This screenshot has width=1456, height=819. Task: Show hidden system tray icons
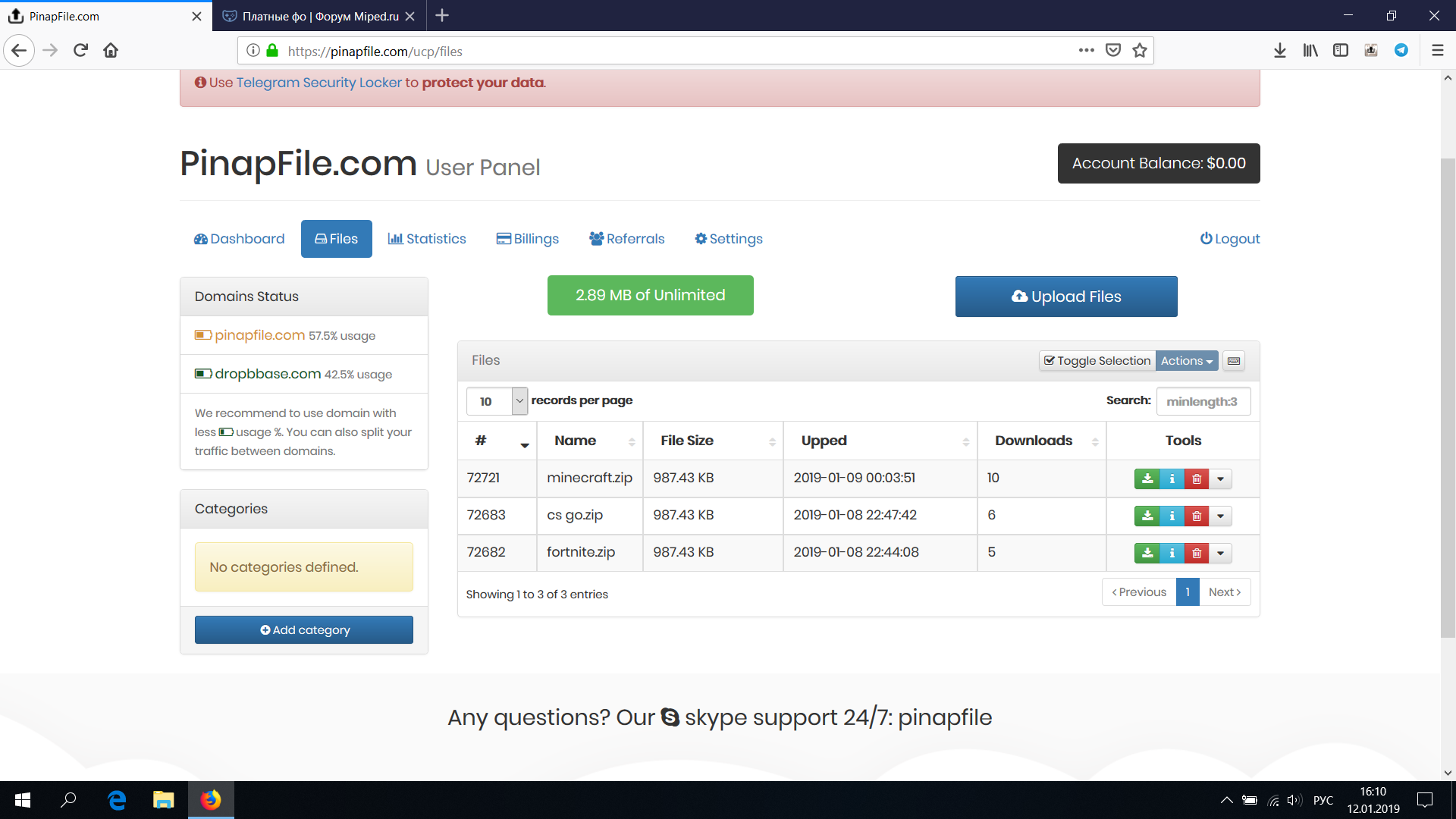click(x=1226, y=800)
